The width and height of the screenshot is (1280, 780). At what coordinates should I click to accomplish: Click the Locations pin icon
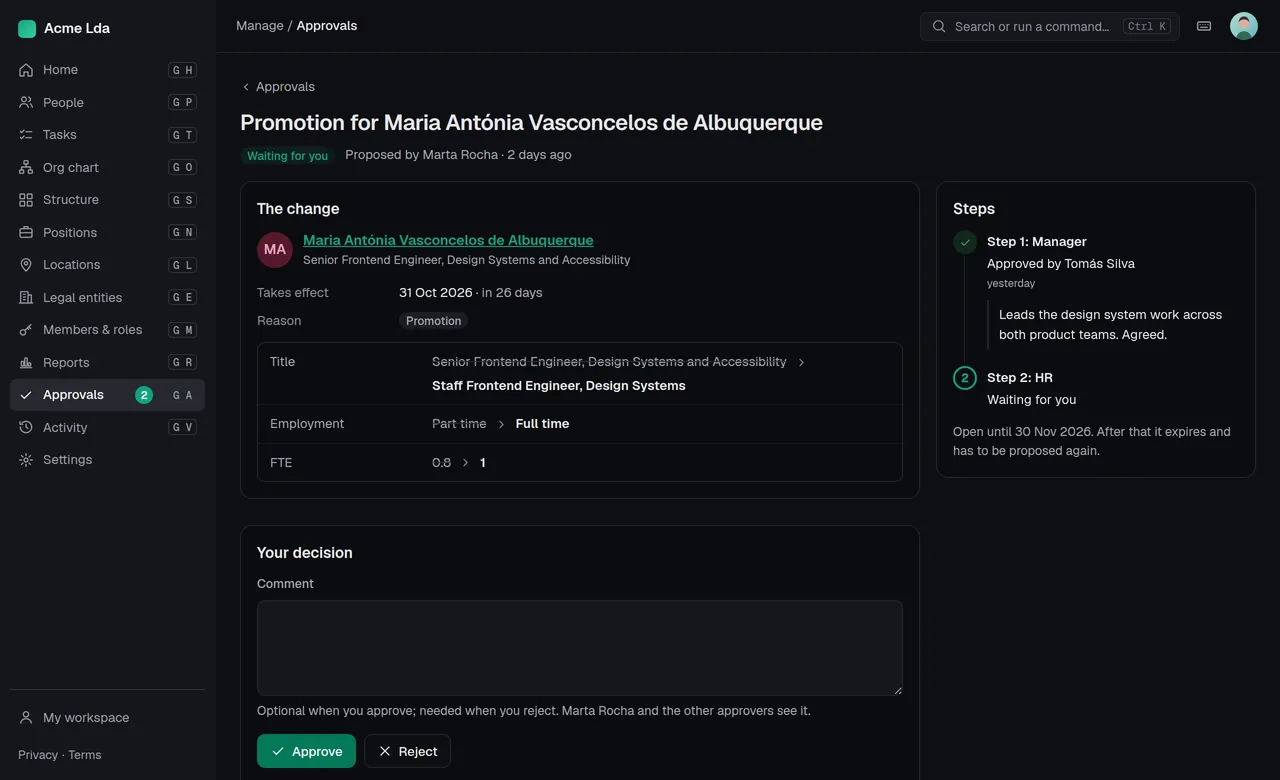click(26, 265)
